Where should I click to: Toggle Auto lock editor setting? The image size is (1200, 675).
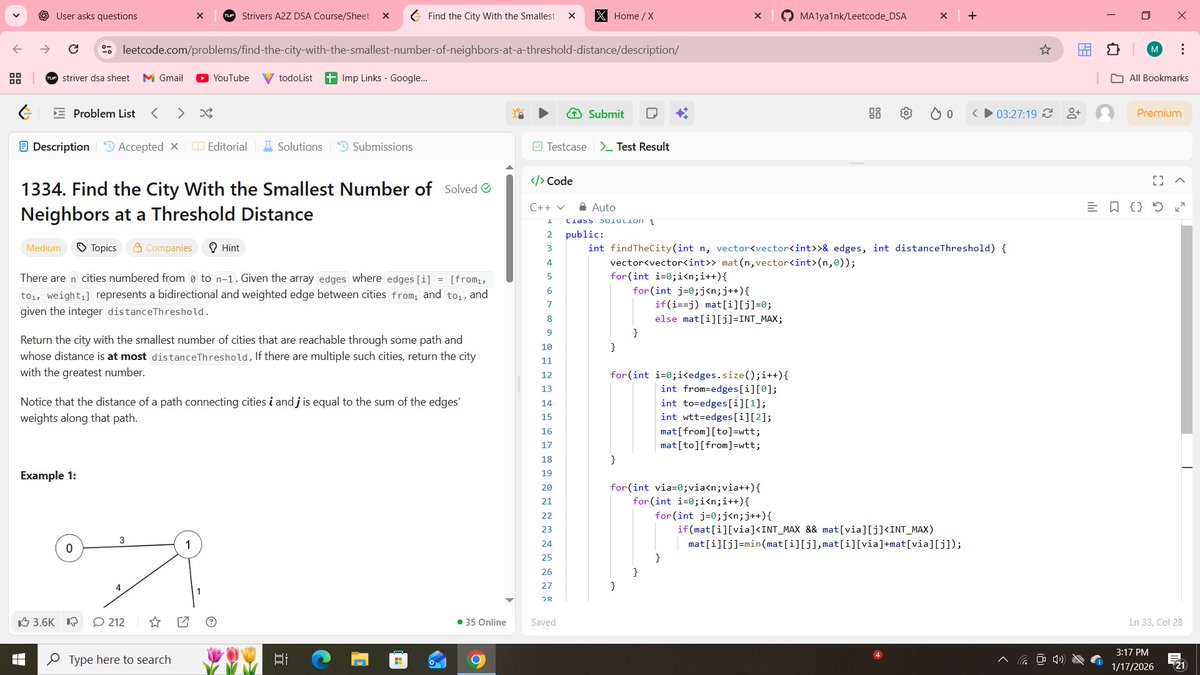point(597,207)
